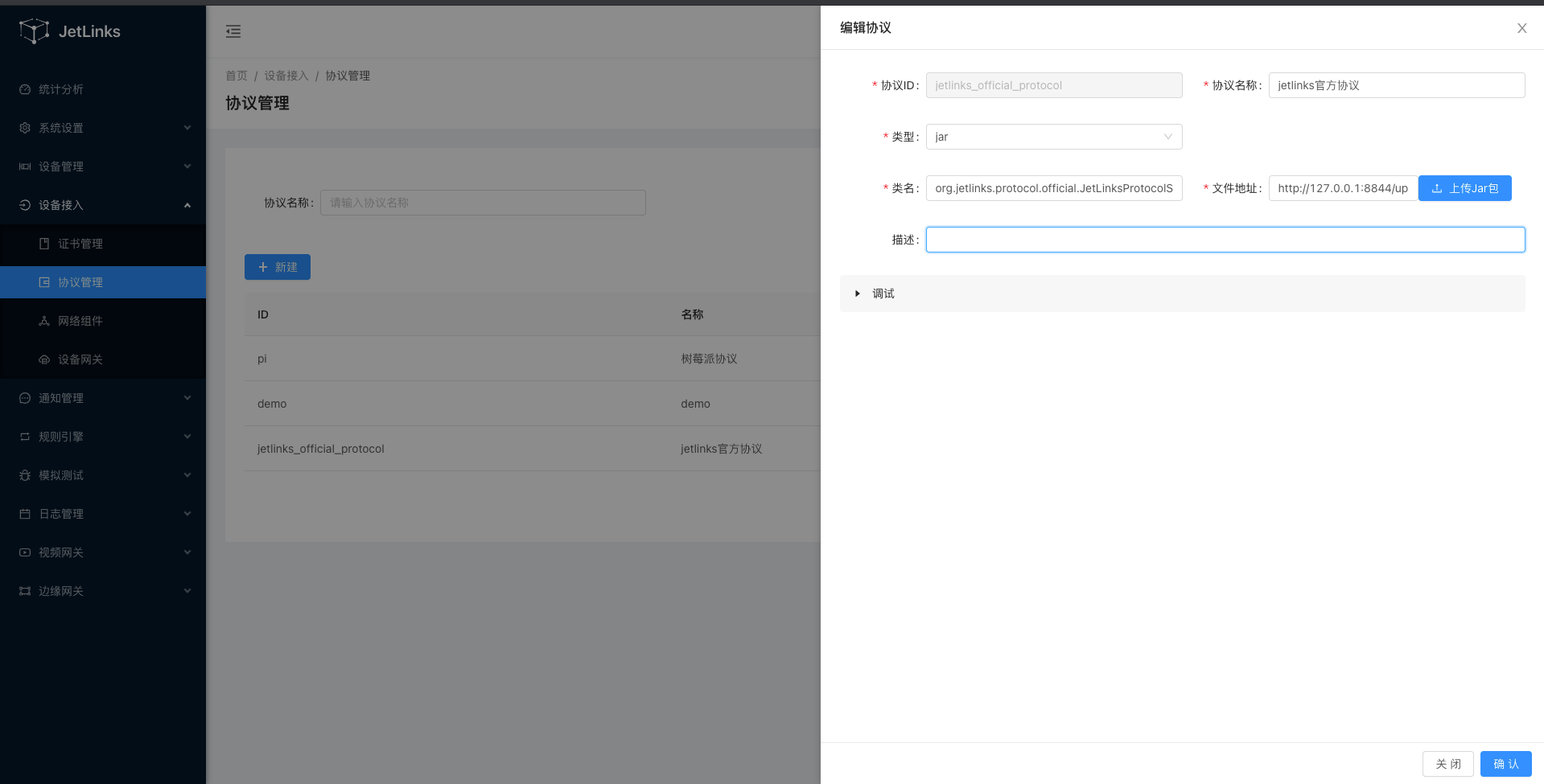Image resolution: width=1544 pixels, height=784 pixels.
Task: Click the 关闭 close button
Action: point(1447,764)
